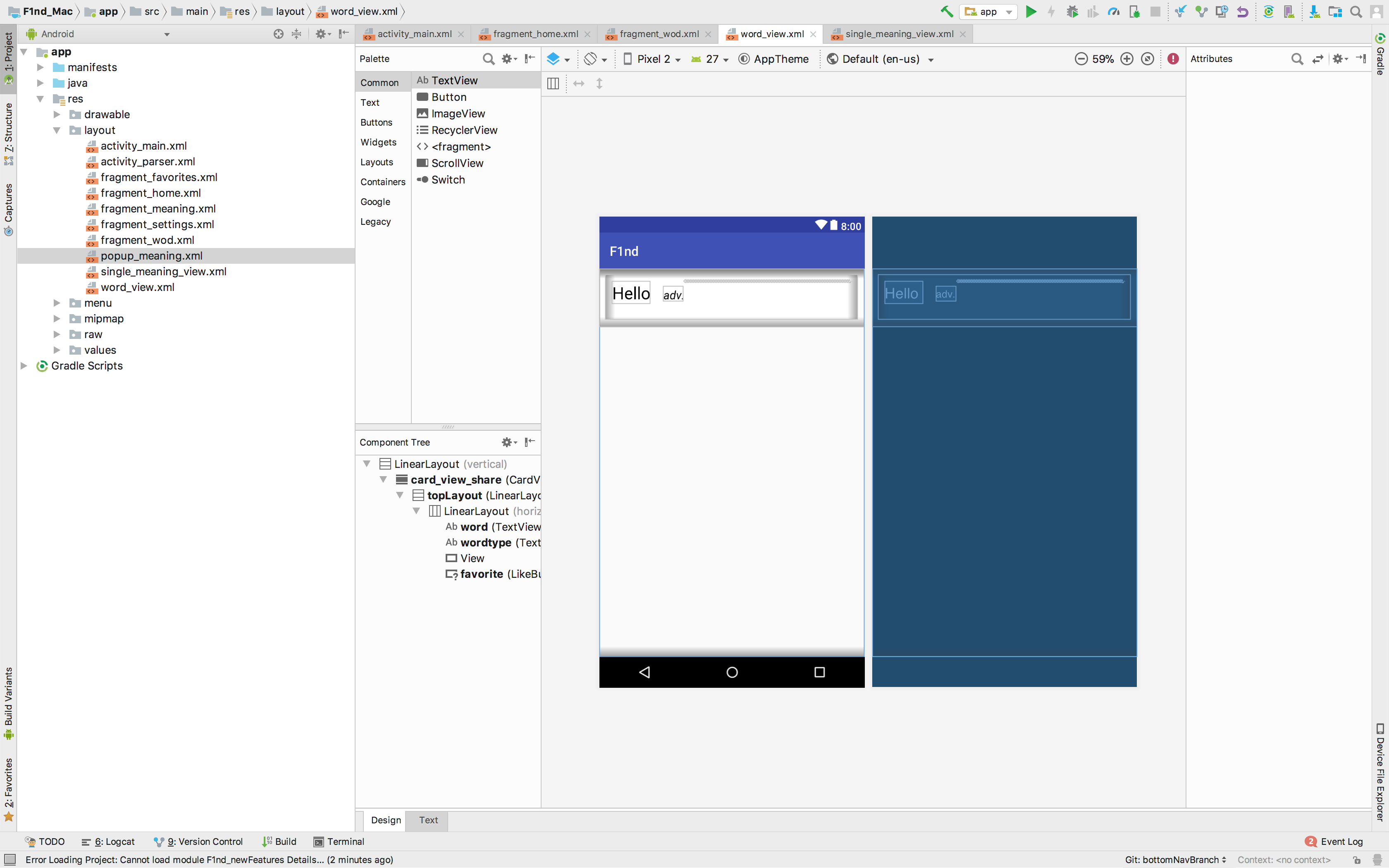
Task: Zoom out the design preview
Action: tap(1081, 59)
